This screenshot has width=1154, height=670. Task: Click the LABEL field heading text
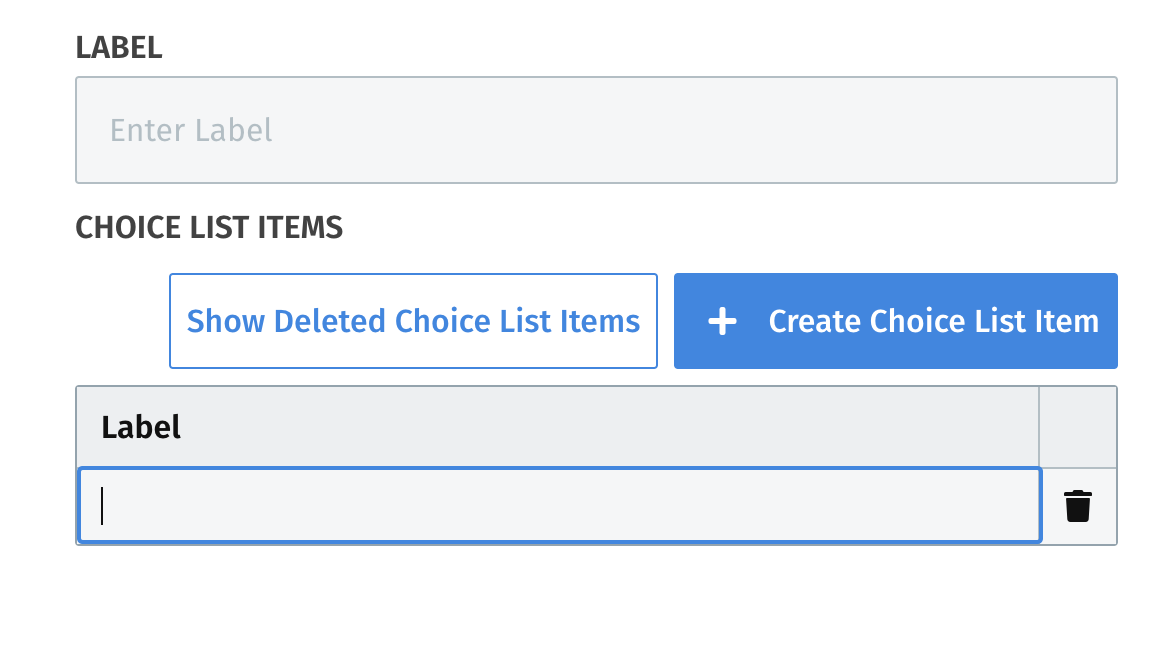(x=118, y=48)
